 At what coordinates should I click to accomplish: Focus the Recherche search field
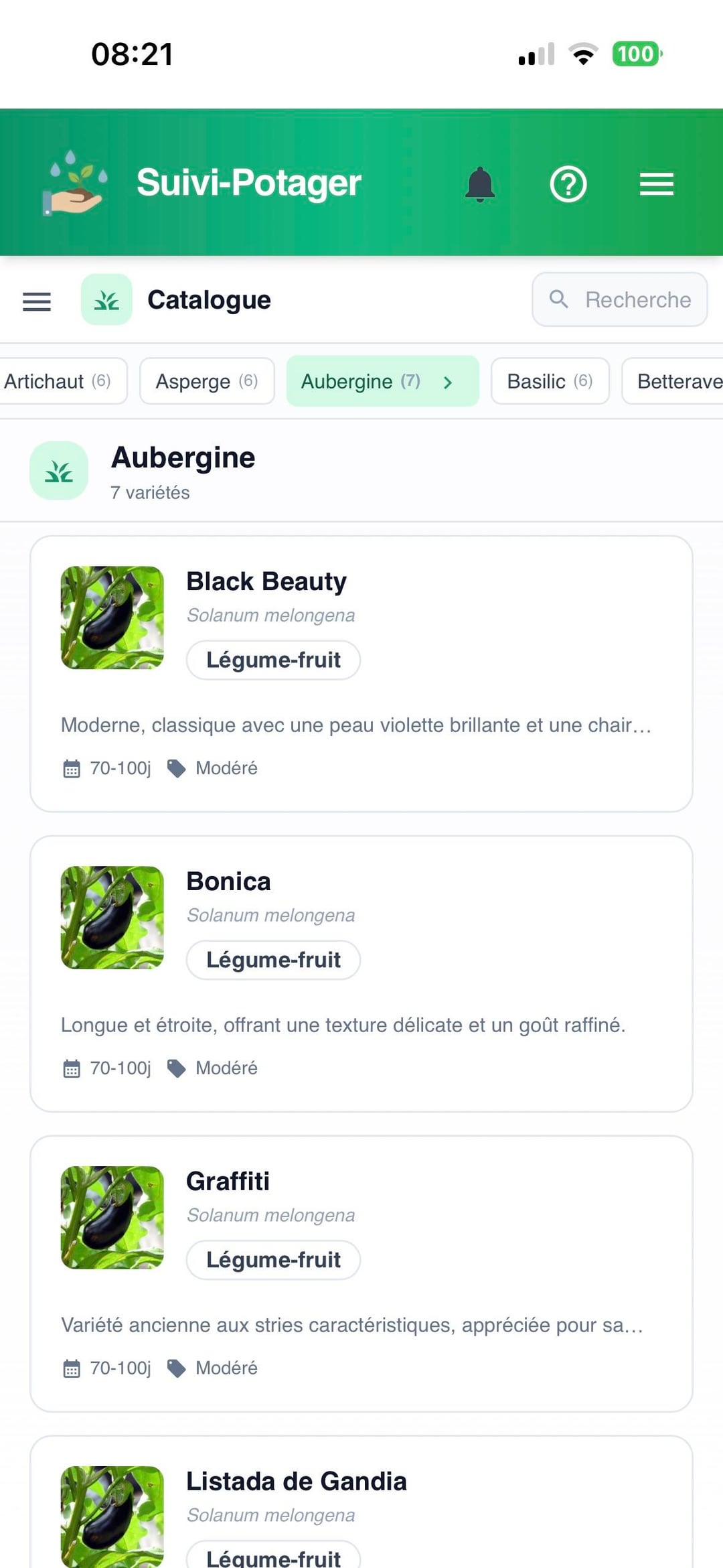click(x=637, y=299)
